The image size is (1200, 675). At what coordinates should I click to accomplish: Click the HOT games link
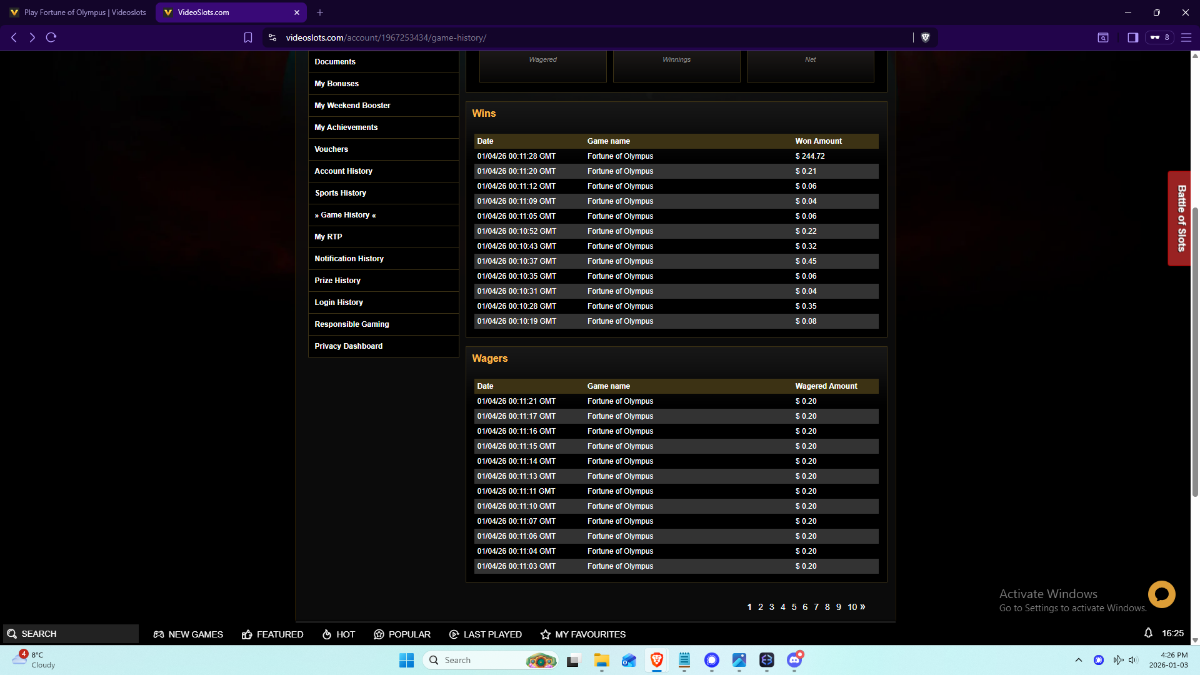point(338,634)
